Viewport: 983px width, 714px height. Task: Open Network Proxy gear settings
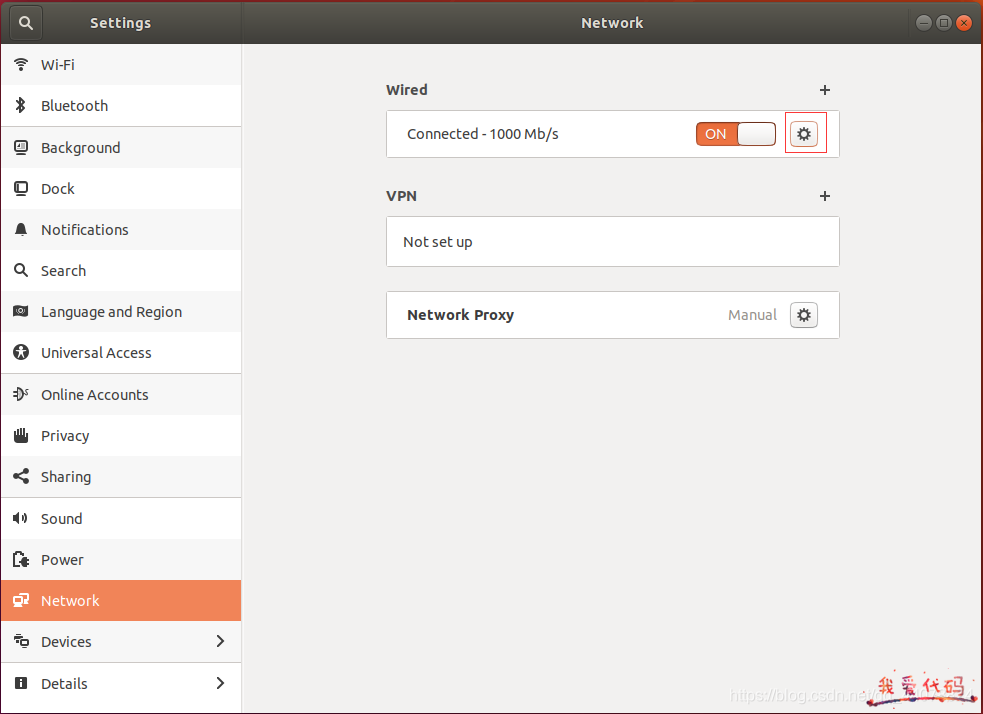tap(804, 315)
